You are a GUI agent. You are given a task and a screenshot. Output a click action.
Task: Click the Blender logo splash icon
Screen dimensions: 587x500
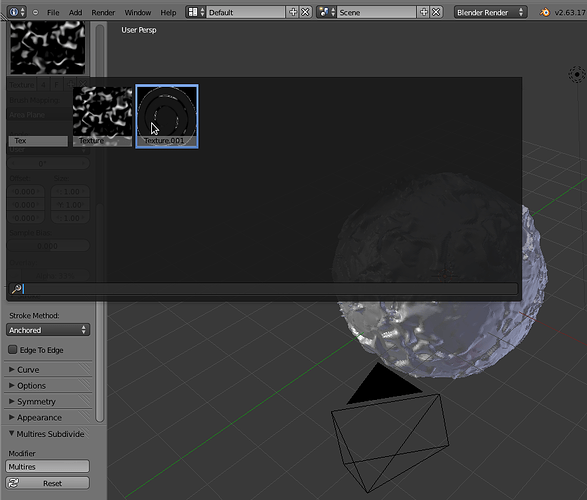coord(545,12)
